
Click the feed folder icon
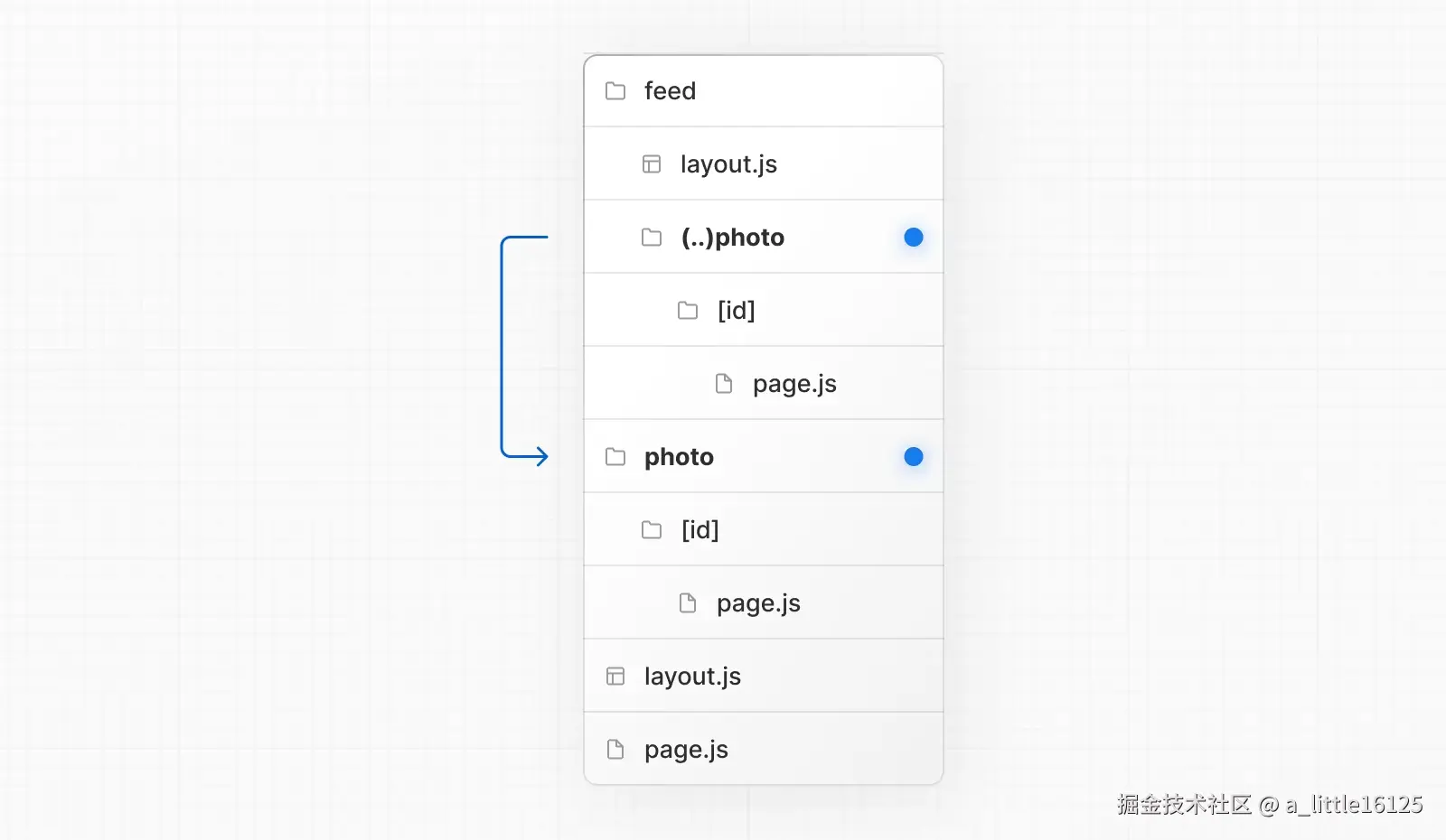coord(615,91)
